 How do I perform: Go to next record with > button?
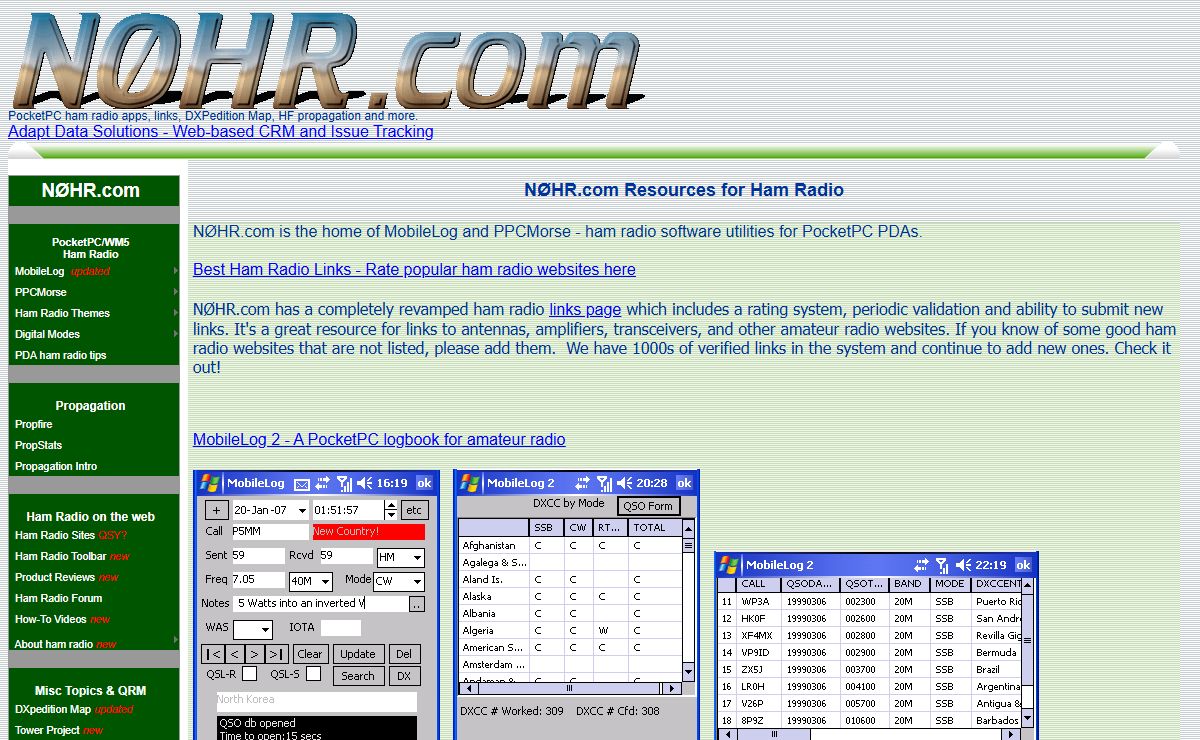[x=255, y=654]
